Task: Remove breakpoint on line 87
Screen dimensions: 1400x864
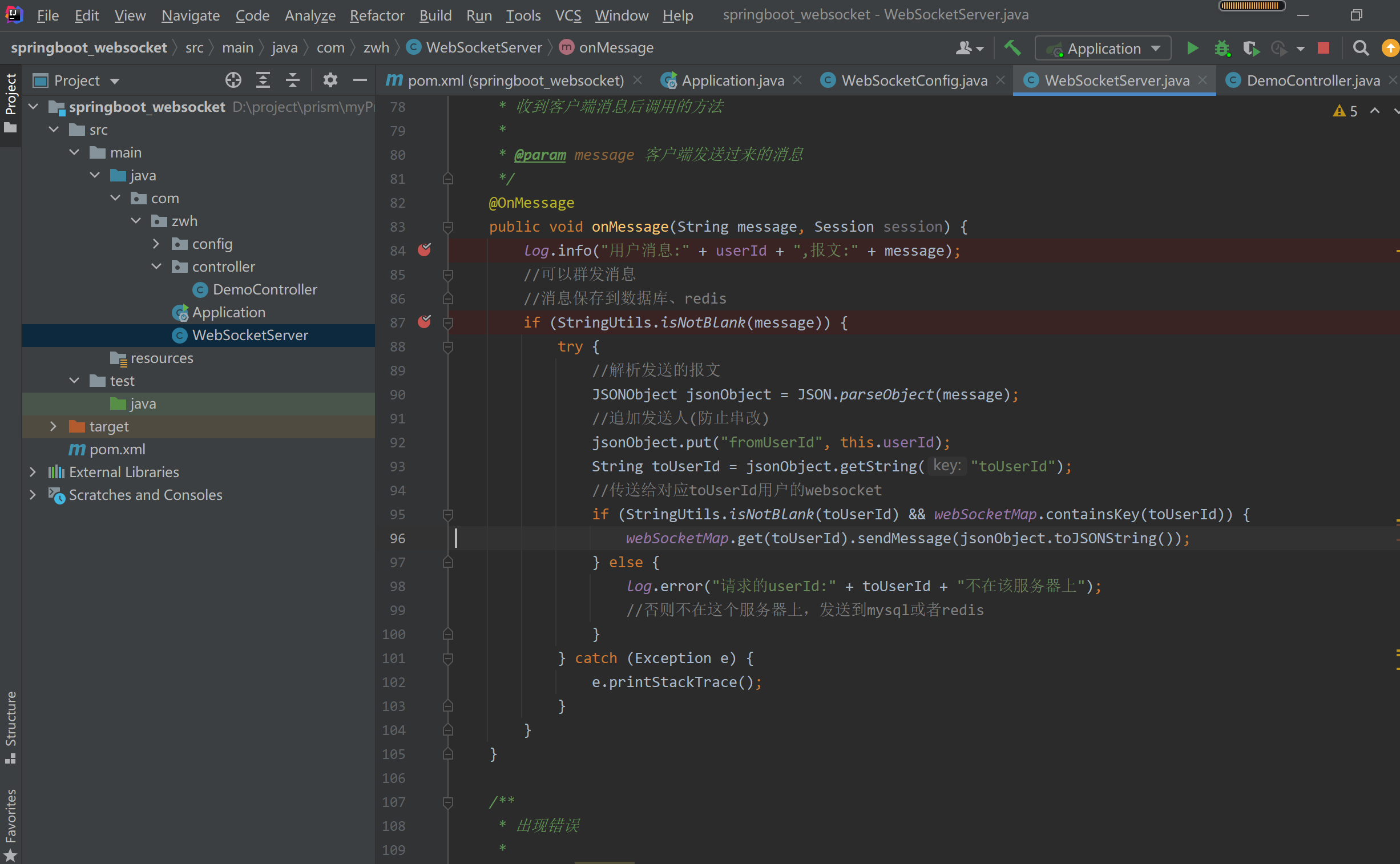Action: [x=425, y=322]
